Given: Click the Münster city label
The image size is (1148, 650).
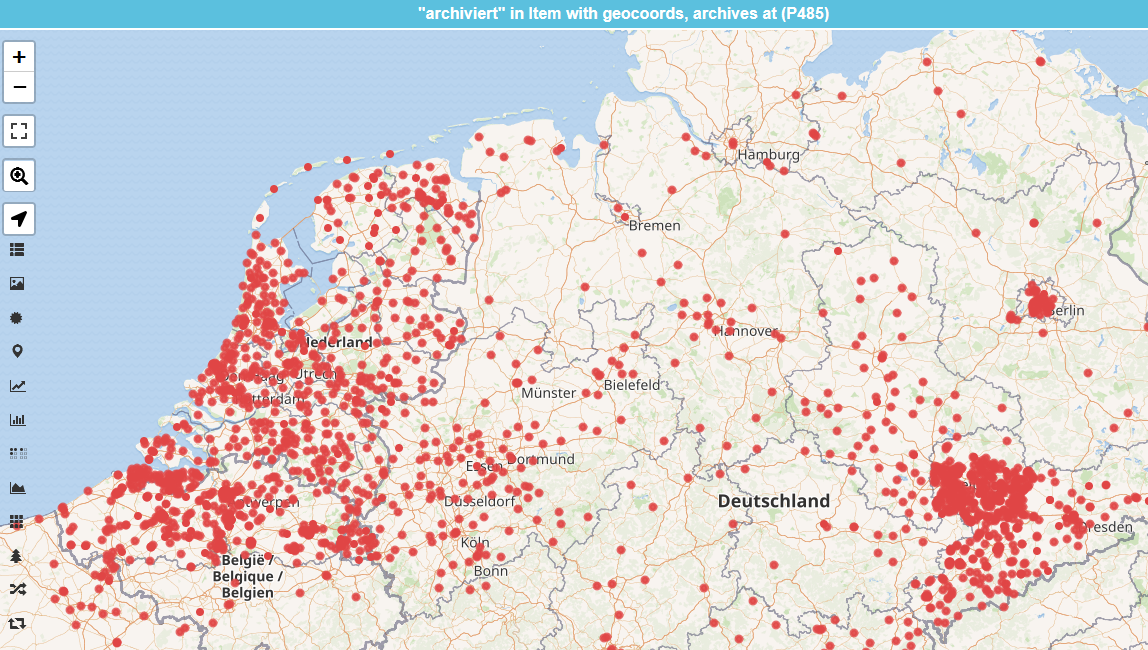Looking at the screenshot, I should [x=548, y=393].
